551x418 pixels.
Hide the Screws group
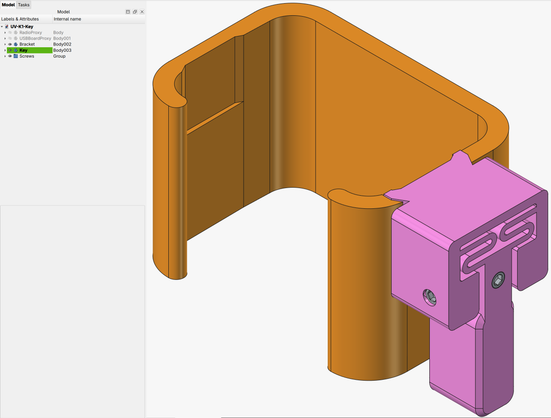coord(10,56)
